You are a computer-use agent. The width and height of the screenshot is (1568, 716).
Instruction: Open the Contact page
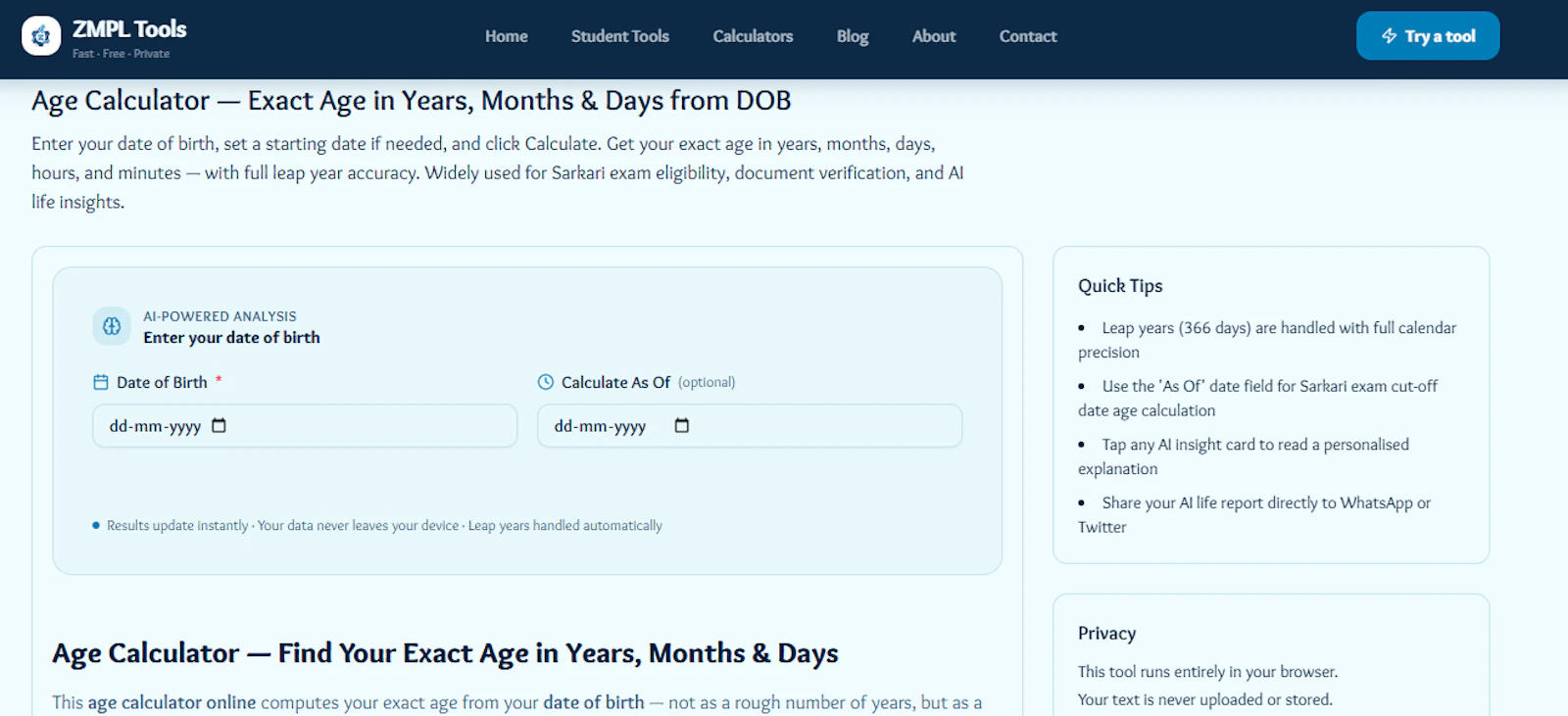pyautogui.click(x=1028, y=36)
